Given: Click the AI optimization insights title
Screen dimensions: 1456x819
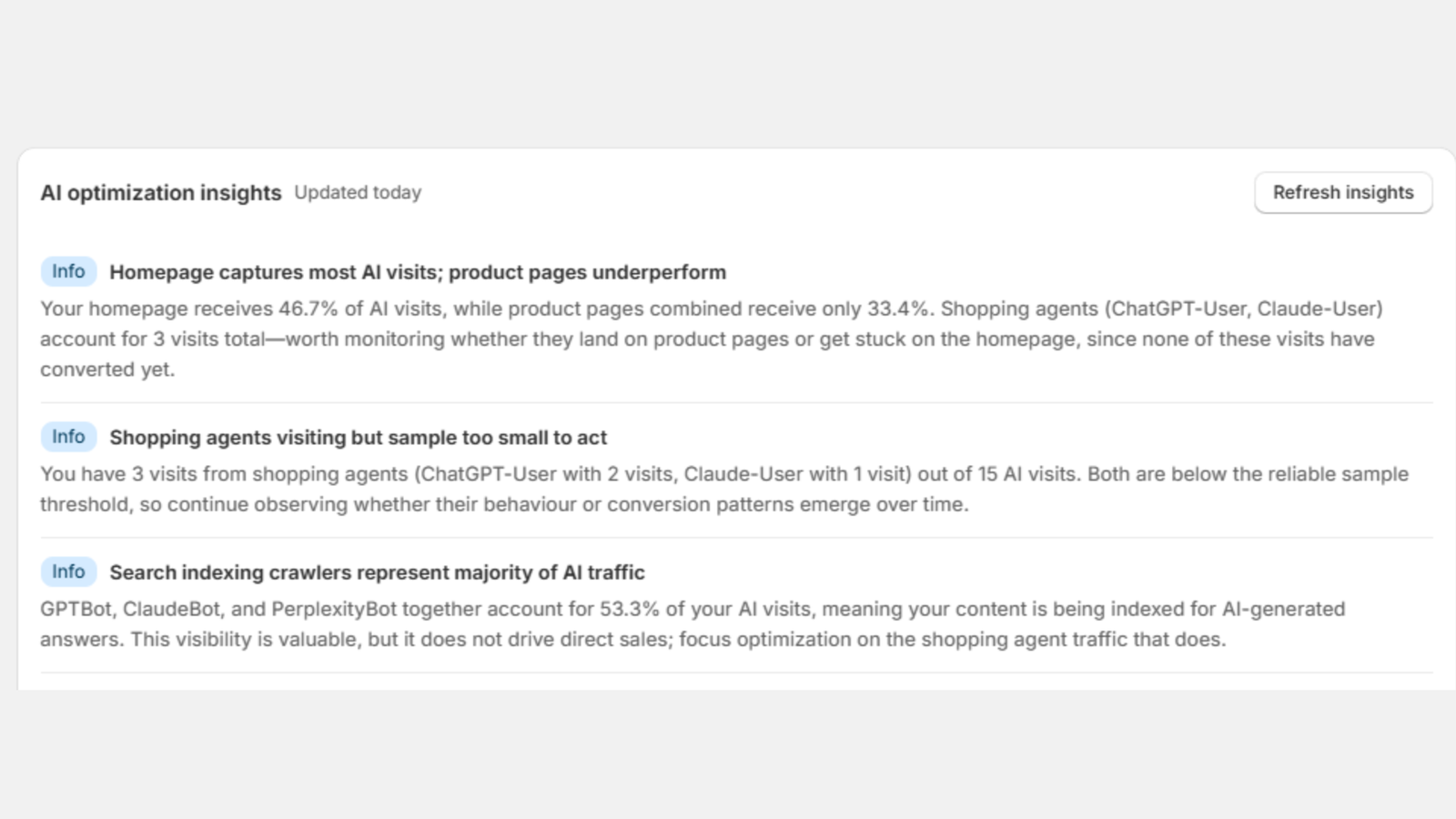Looking at the screenshot, I should [161, 193].
